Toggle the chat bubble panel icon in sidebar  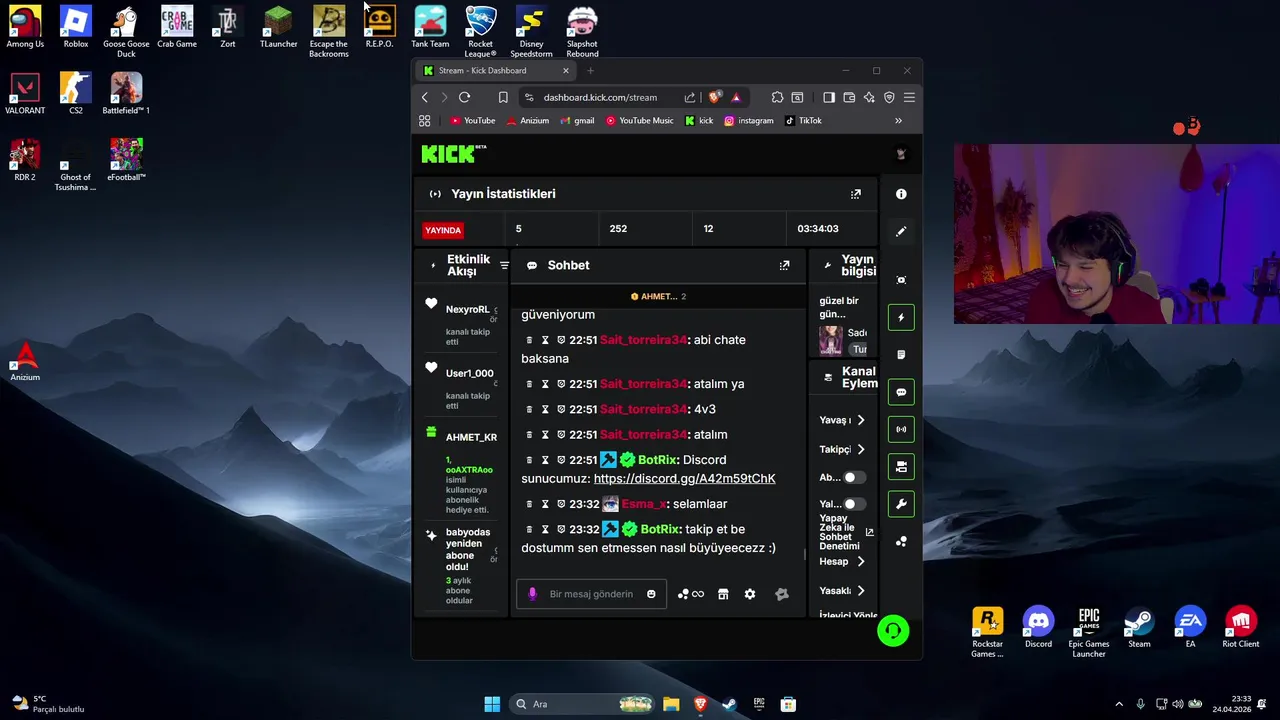901,392
